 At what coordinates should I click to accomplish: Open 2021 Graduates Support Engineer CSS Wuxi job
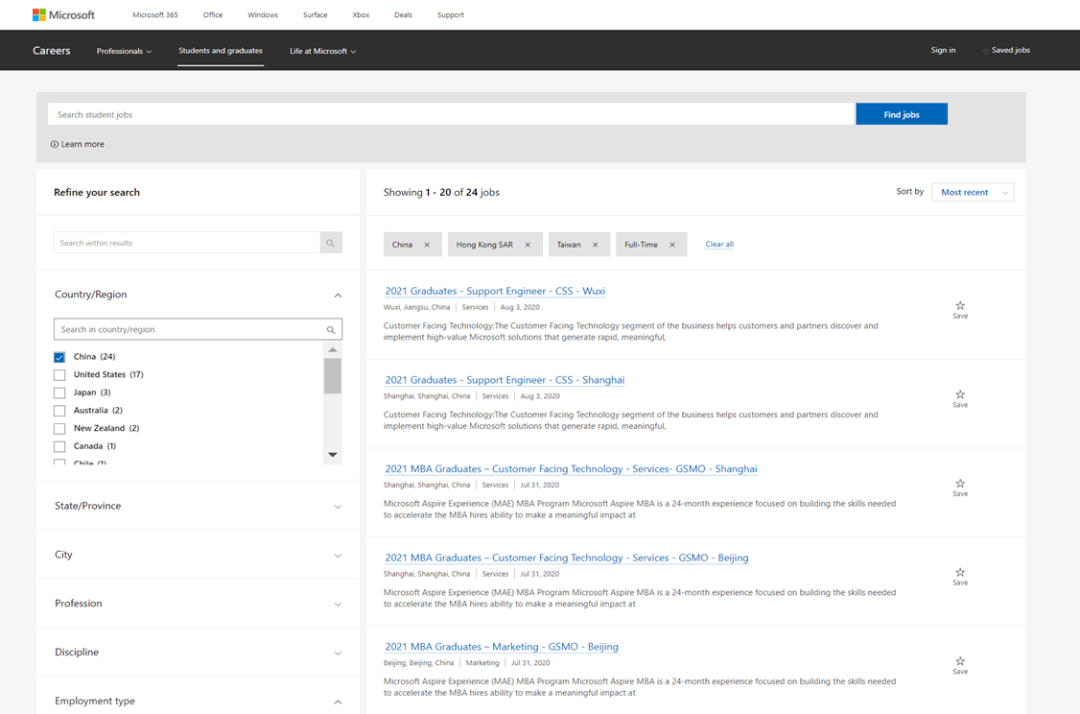(x=495, y=291)
